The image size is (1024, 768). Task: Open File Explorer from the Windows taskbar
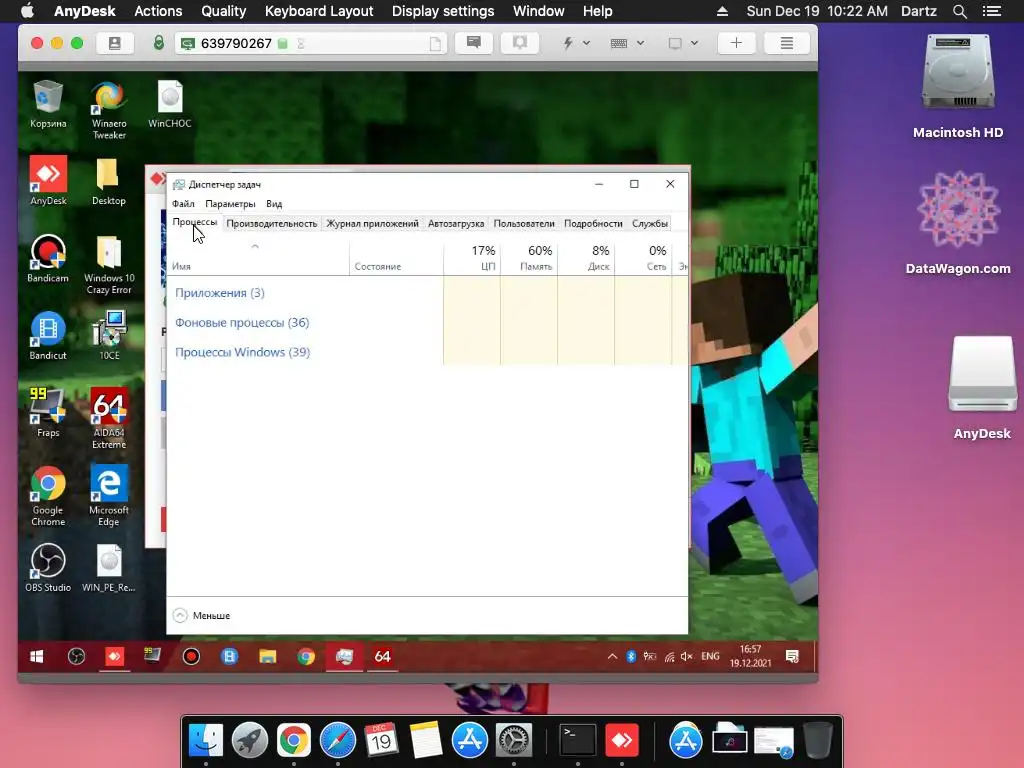[268, 656]
